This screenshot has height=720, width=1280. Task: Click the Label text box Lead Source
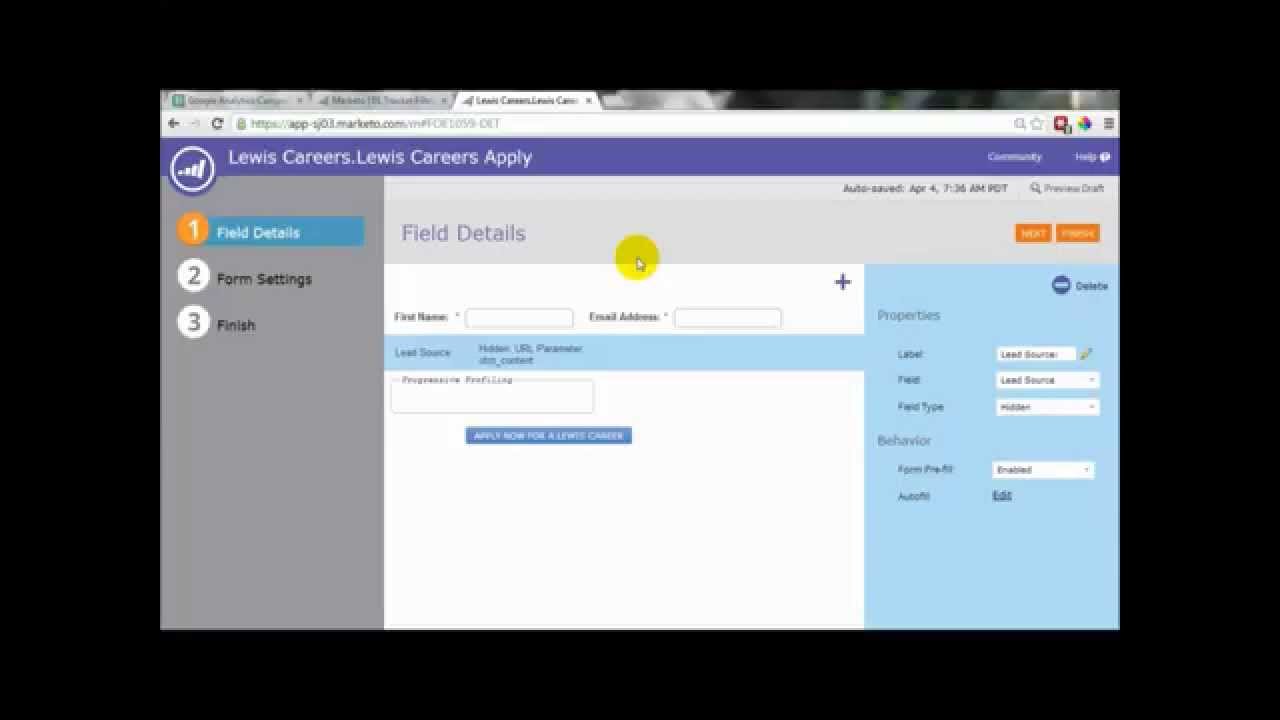pos(1036,354)
